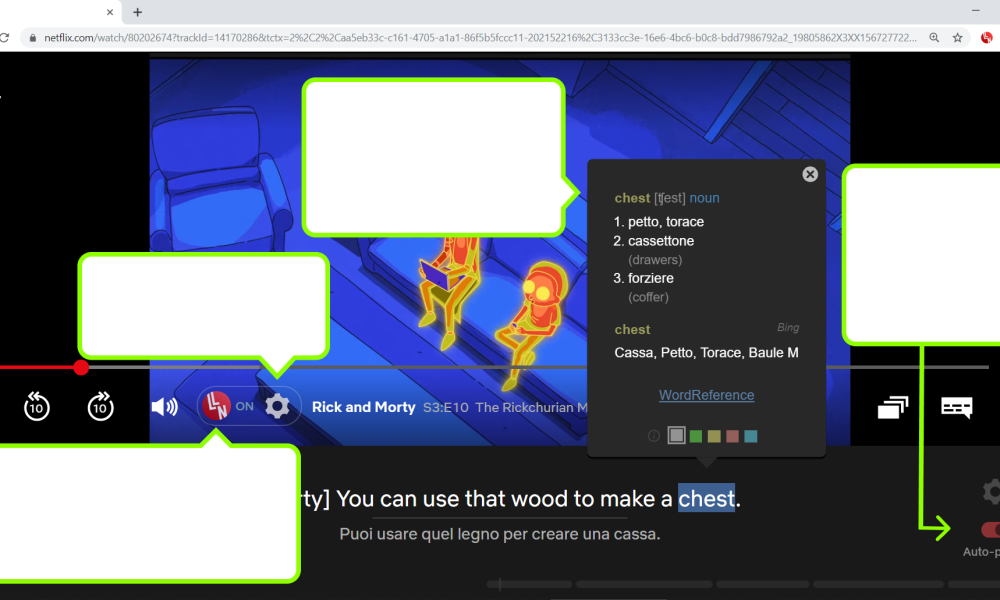This screenshot has height=600, width=1000.
Task: Click the "Rick and Morty" show title
Action: tap(364, 407)
